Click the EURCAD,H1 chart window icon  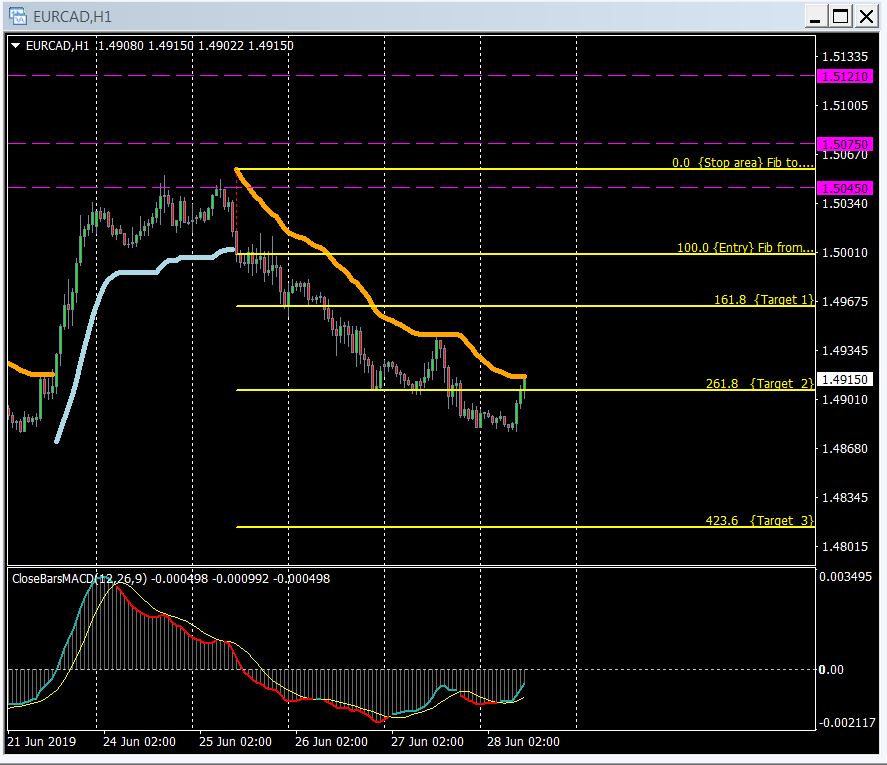[18, 16]
